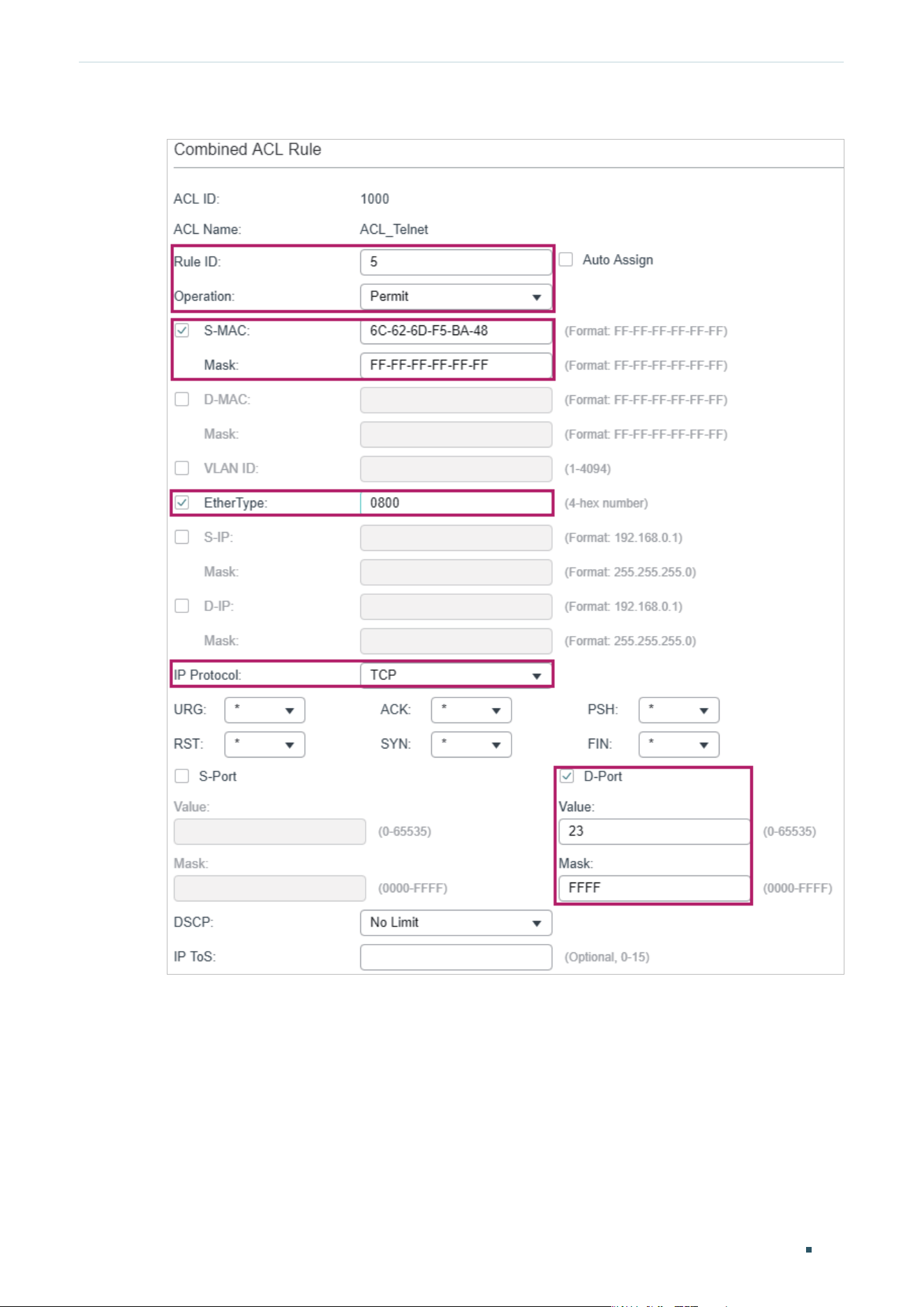
Task: Enable the D-IP checkbox
Action: point(182,606)
